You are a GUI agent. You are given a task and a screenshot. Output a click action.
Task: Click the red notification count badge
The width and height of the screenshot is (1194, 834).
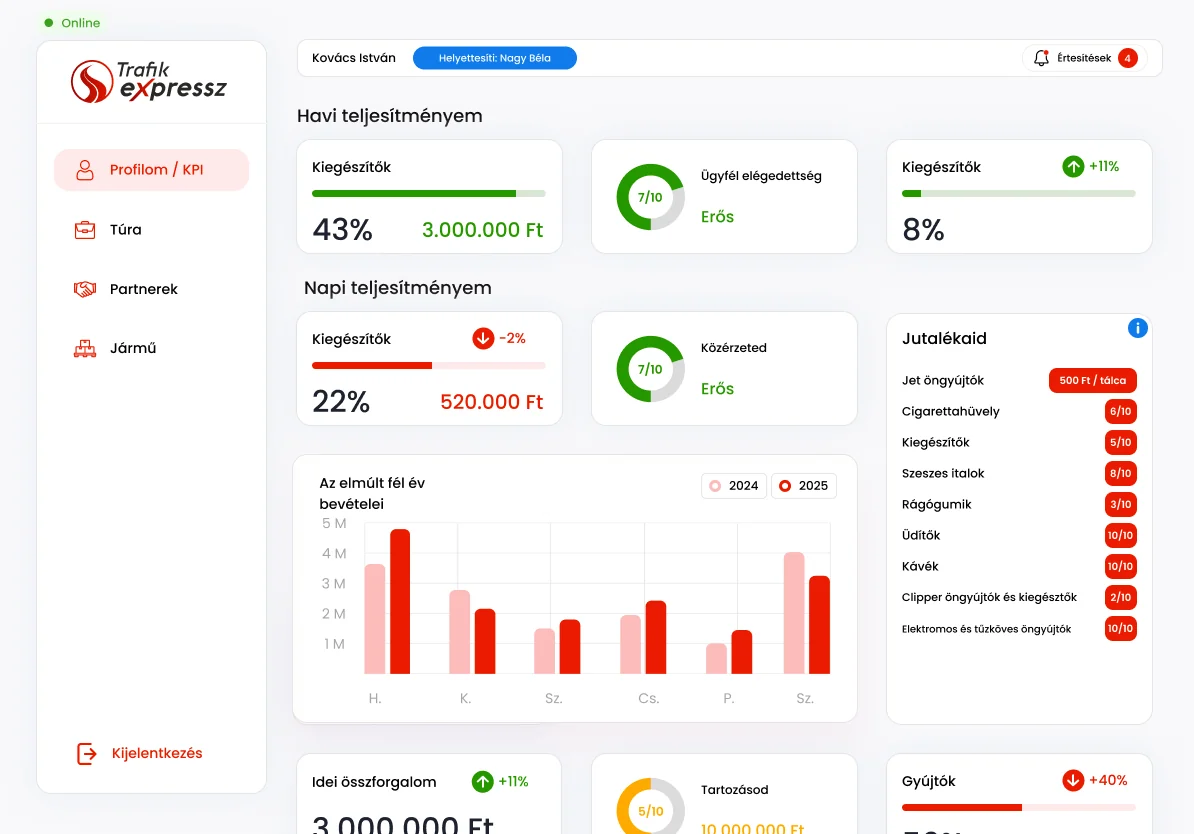1128,58
